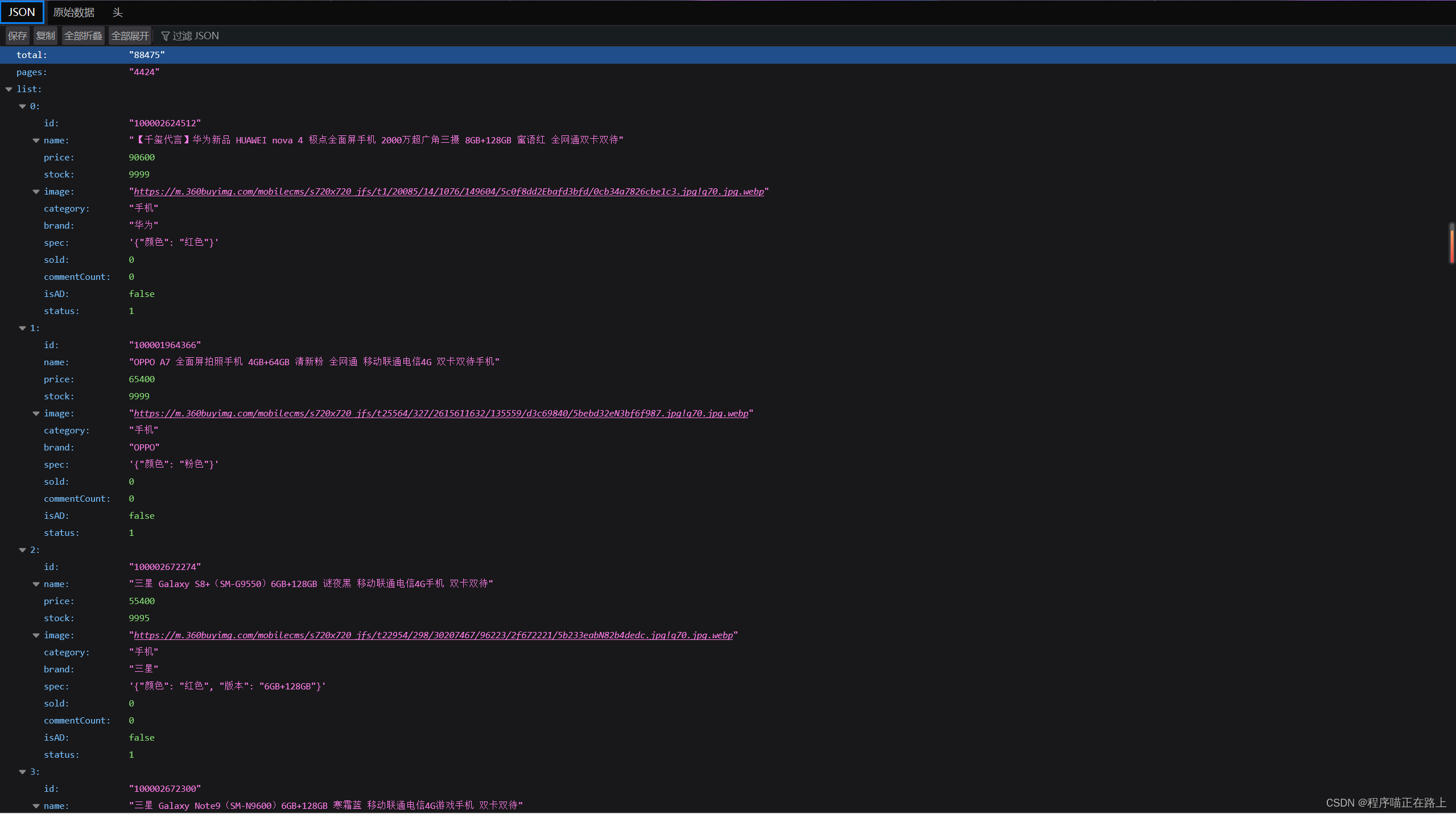Open the 头 headers tab
This screenshot has width=1456, height=814.
pyautogui.click(x=117, y=12)
